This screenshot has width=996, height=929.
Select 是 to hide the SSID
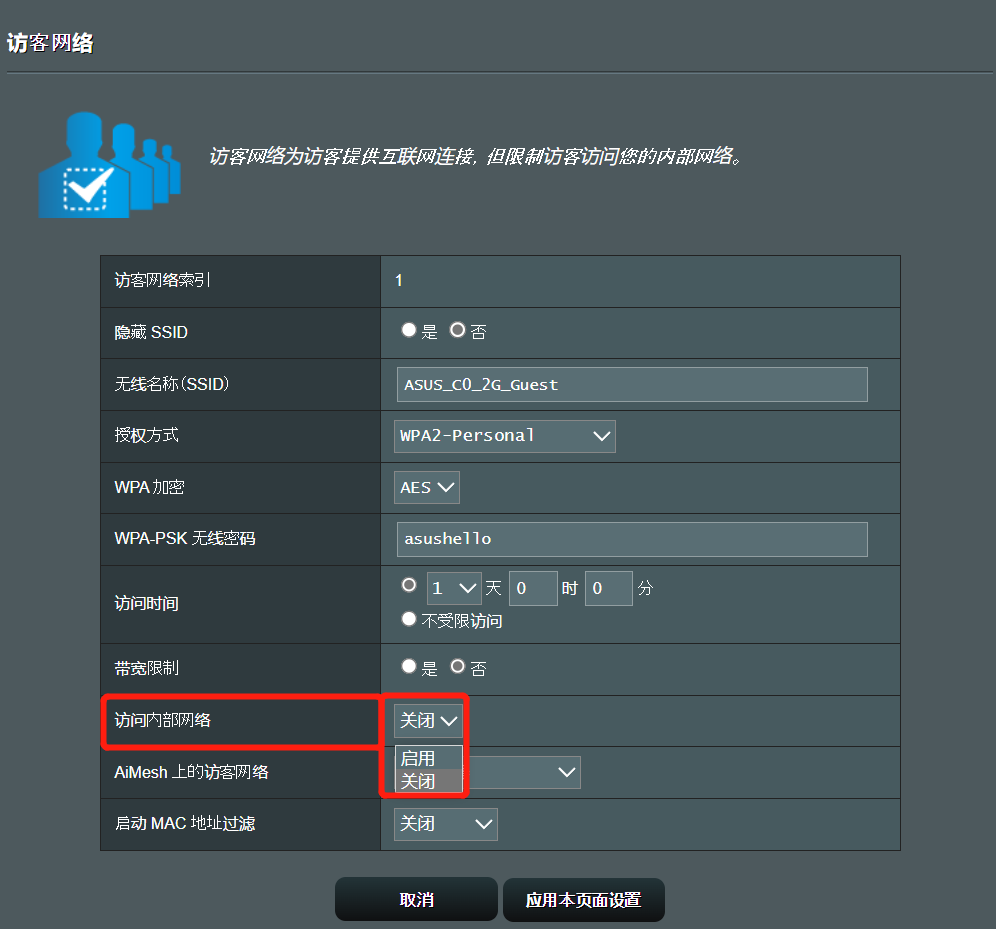click(x=409, y=330)
